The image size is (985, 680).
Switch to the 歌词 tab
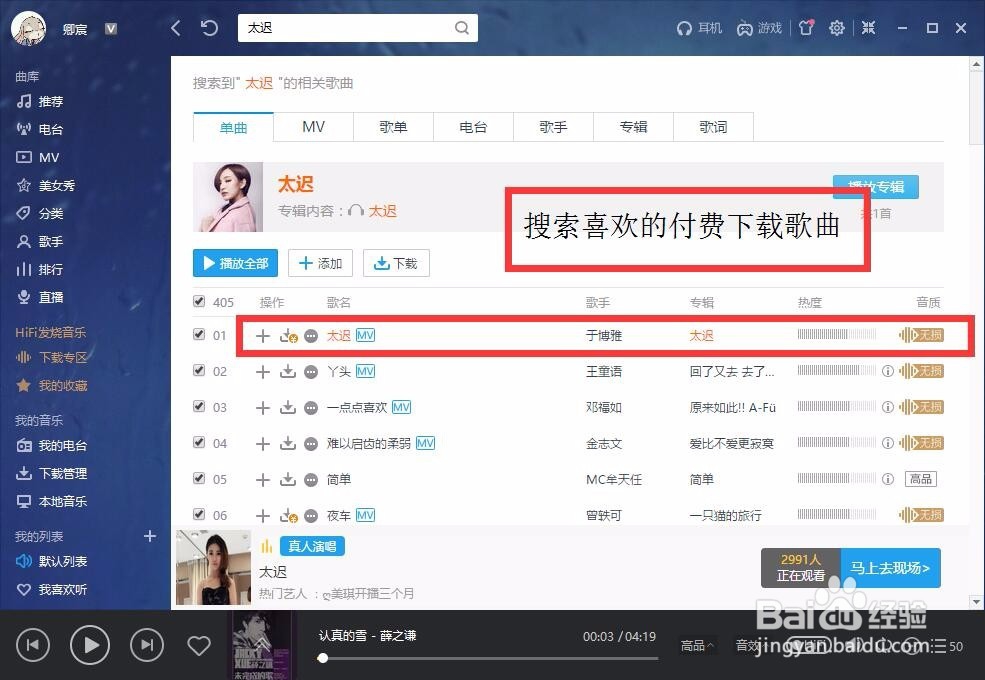tap(713, 127)
